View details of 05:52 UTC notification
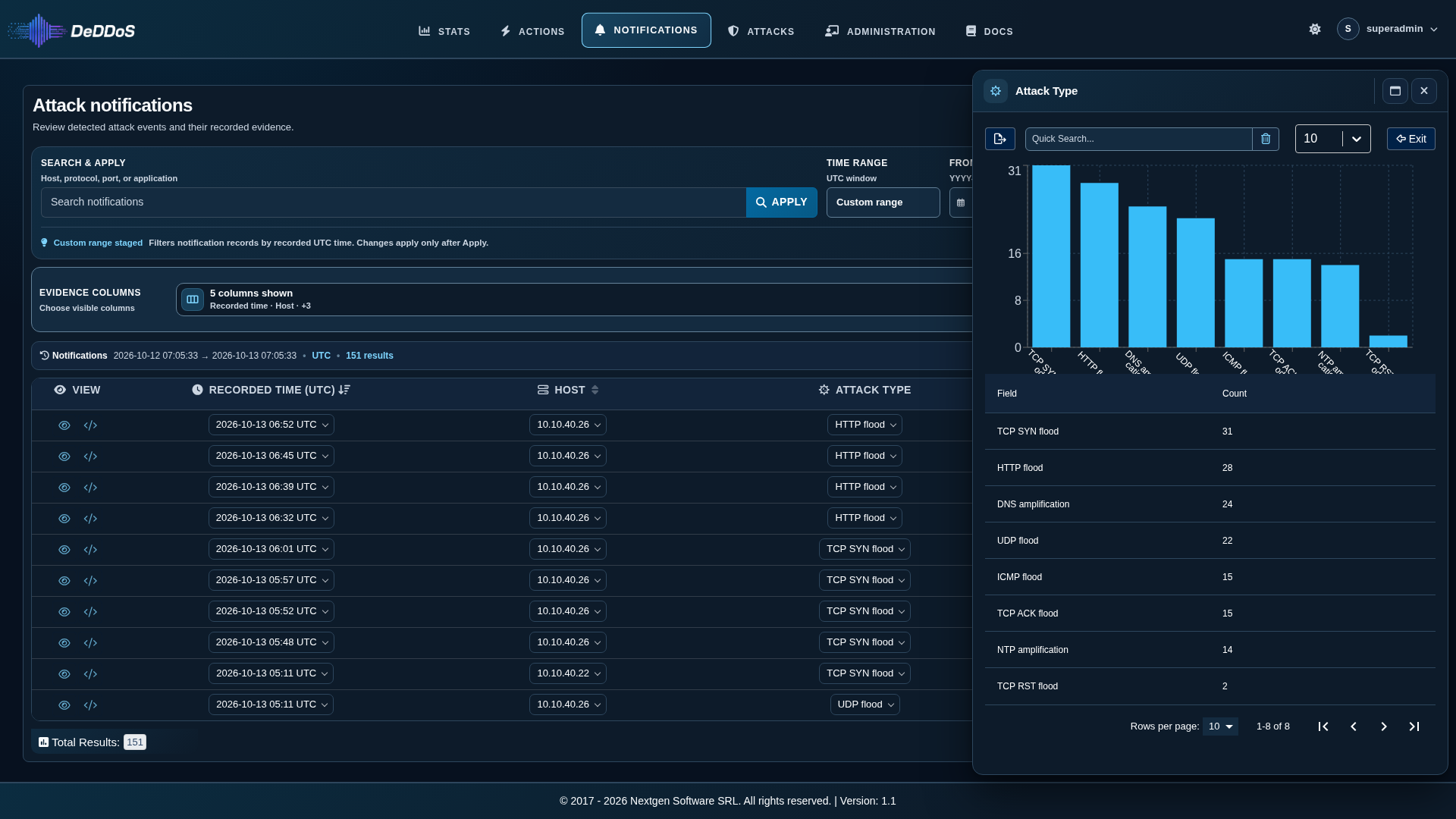Viewport: 1456px width, 819px height. click(64, 612)
